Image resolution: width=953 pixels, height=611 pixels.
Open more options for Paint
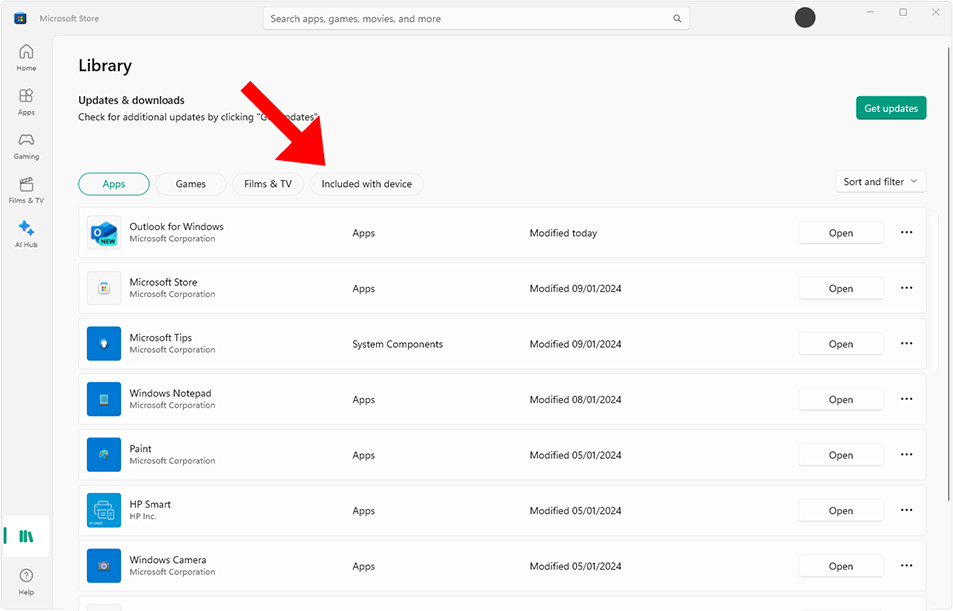click(x=906, y=455)
